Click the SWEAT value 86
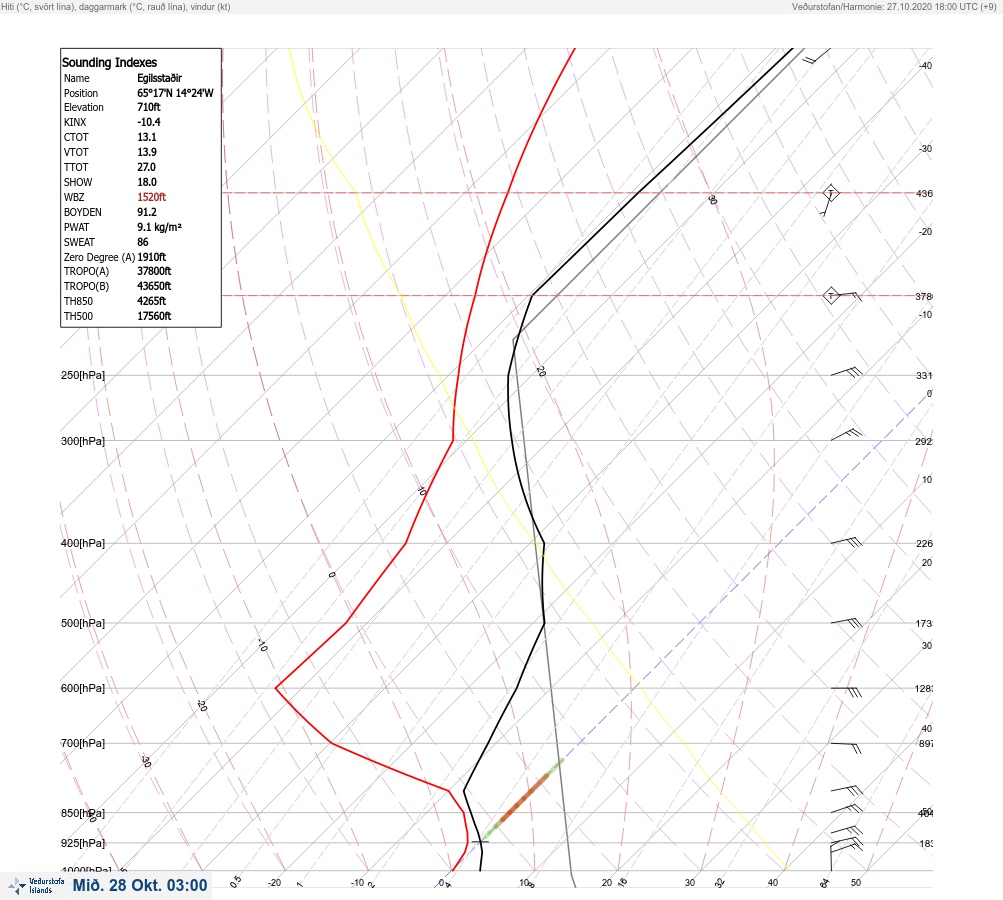The image size is (1003, 900). coord(143,242)
